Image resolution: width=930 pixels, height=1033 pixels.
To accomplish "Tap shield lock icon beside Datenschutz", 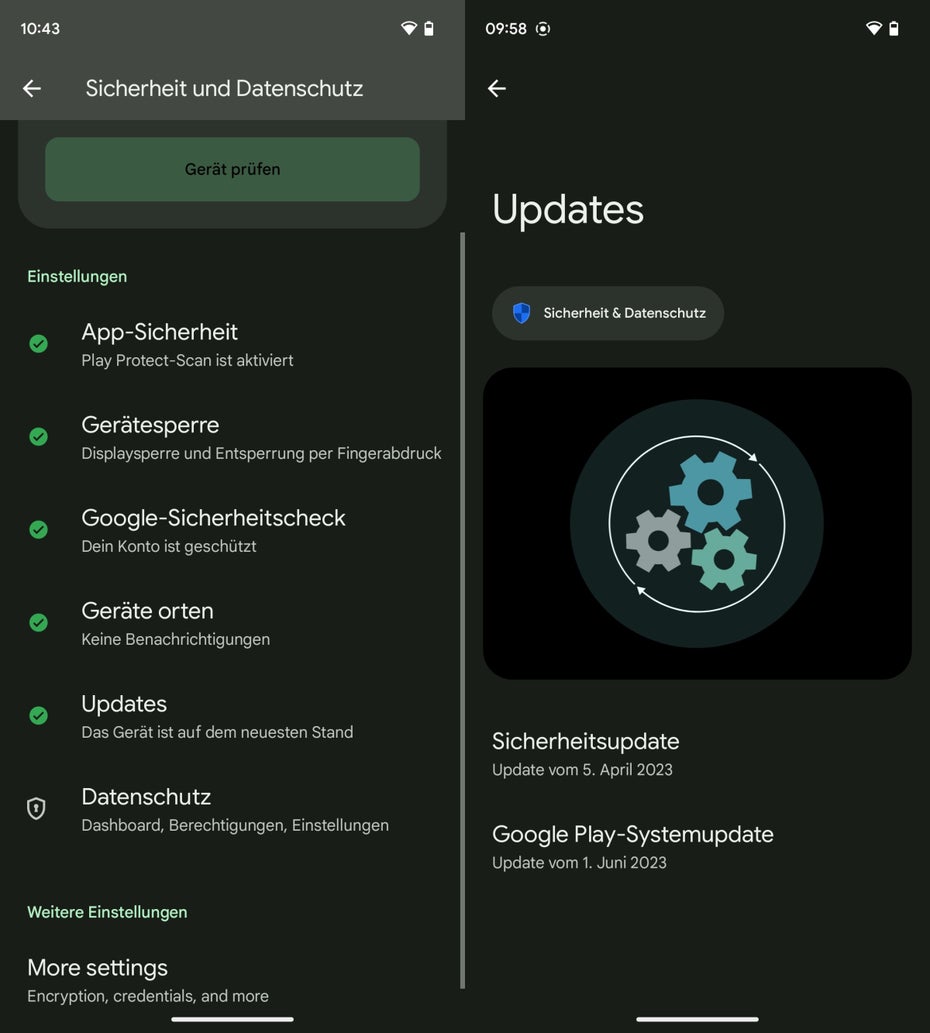I will pos(36,808).
